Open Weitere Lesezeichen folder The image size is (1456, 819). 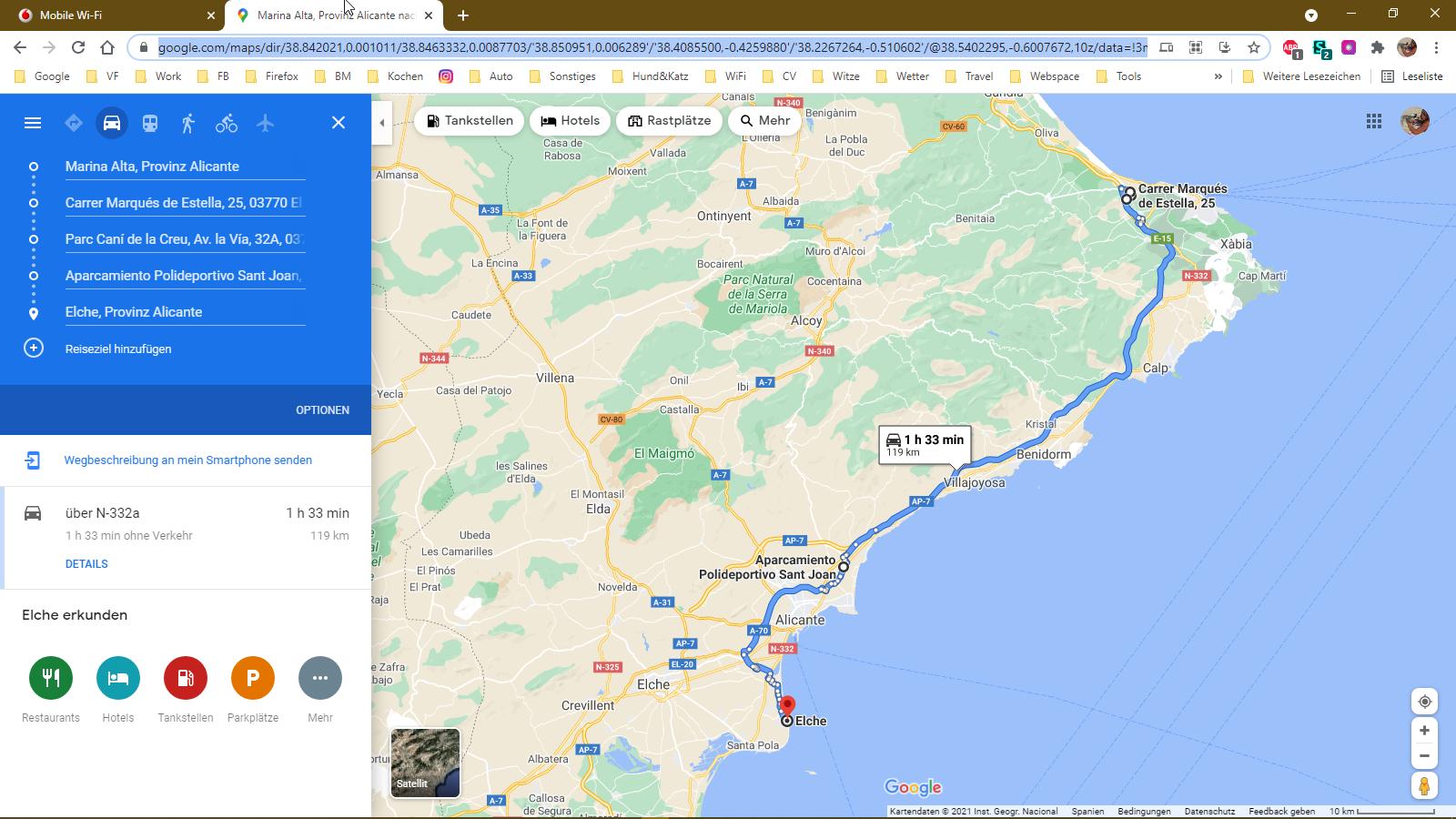click(x=1301, y=76)
